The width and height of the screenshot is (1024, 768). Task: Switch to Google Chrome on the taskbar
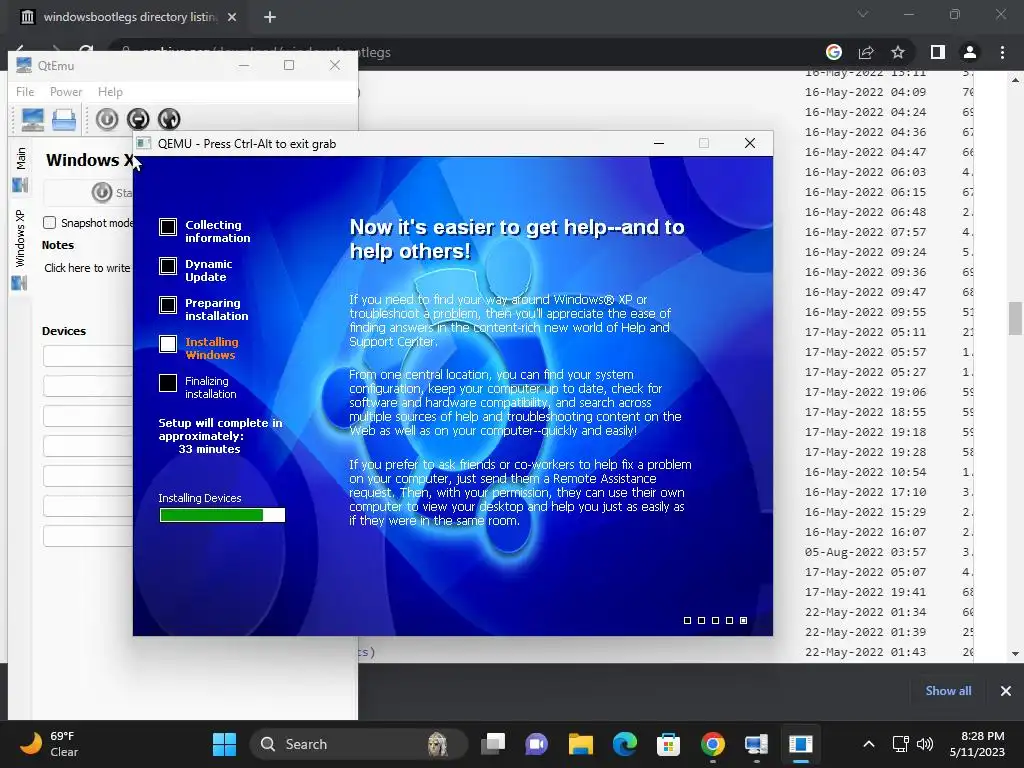[712, 744]
